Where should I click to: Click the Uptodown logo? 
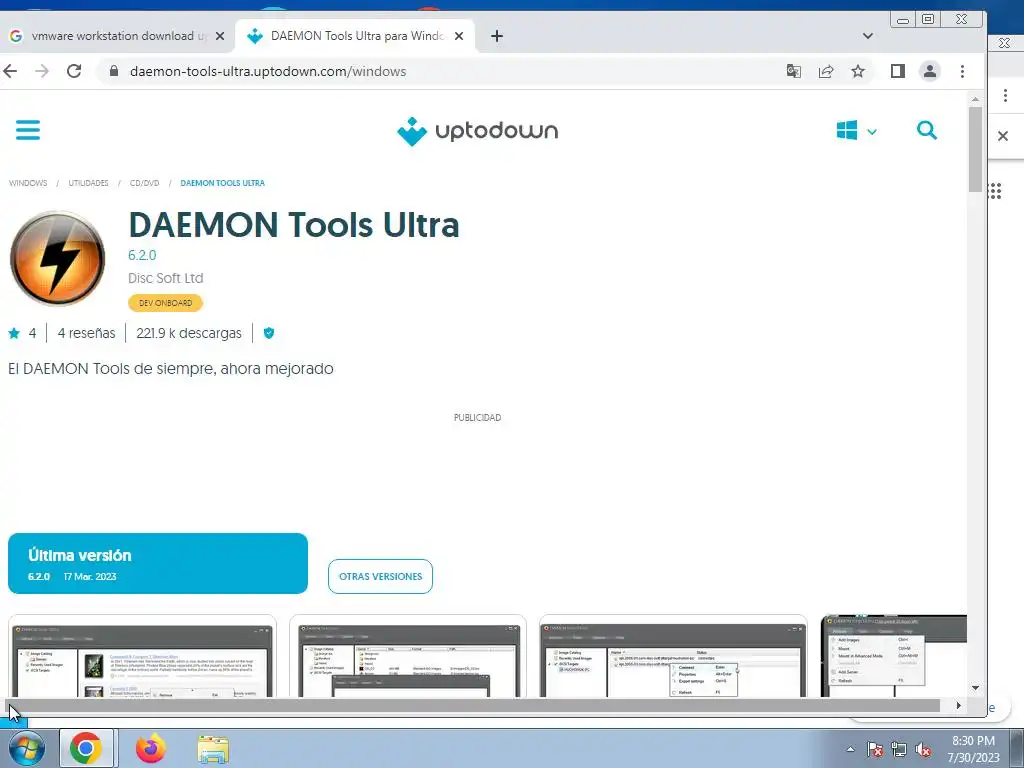coord(477,131)
